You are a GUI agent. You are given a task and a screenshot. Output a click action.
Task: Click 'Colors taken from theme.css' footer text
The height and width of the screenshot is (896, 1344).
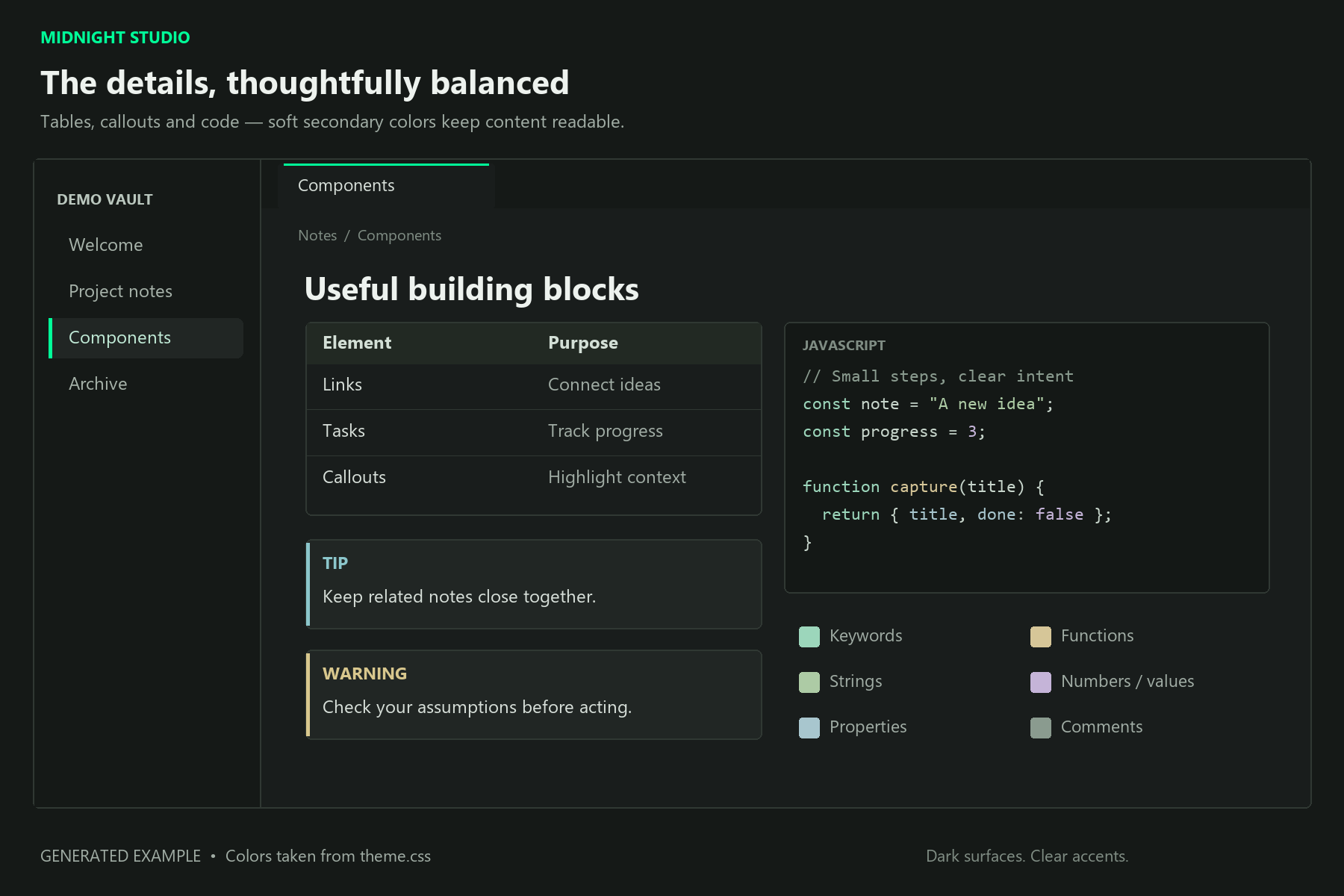[328, 856]
